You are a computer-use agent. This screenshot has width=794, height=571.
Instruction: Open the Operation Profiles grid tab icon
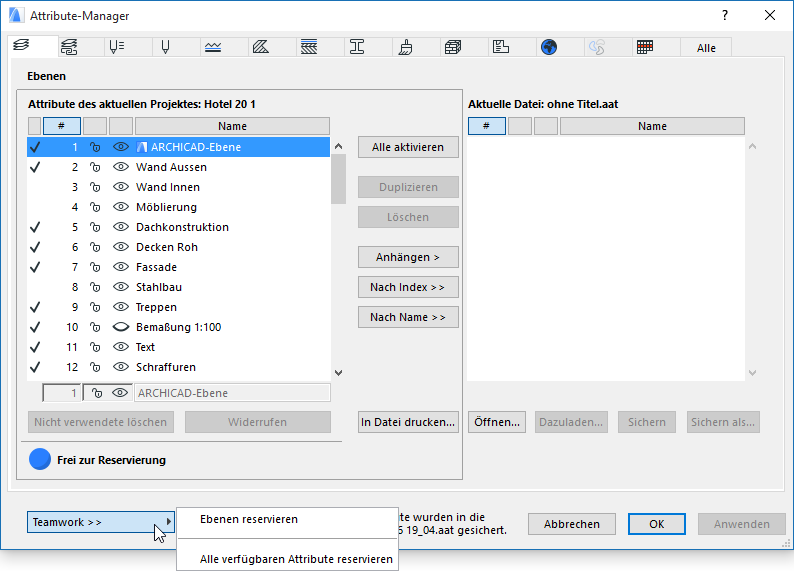645,47
